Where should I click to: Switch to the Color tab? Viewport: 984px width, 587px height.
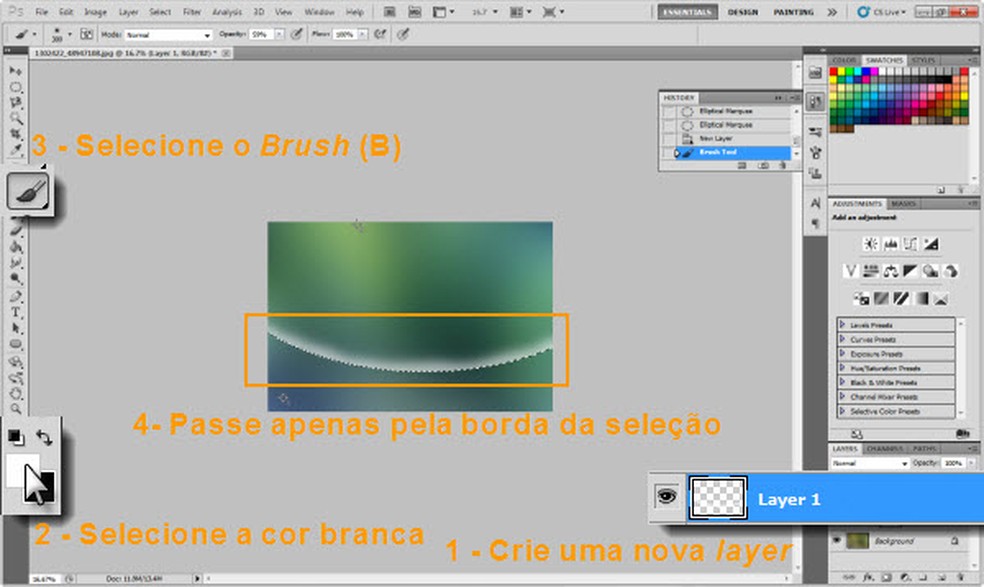pyautogui.click(x=844, y=60)
